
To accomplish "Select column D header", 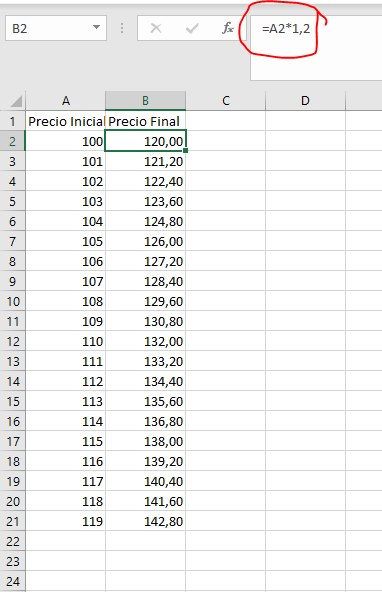I will [x=305, y=101].
